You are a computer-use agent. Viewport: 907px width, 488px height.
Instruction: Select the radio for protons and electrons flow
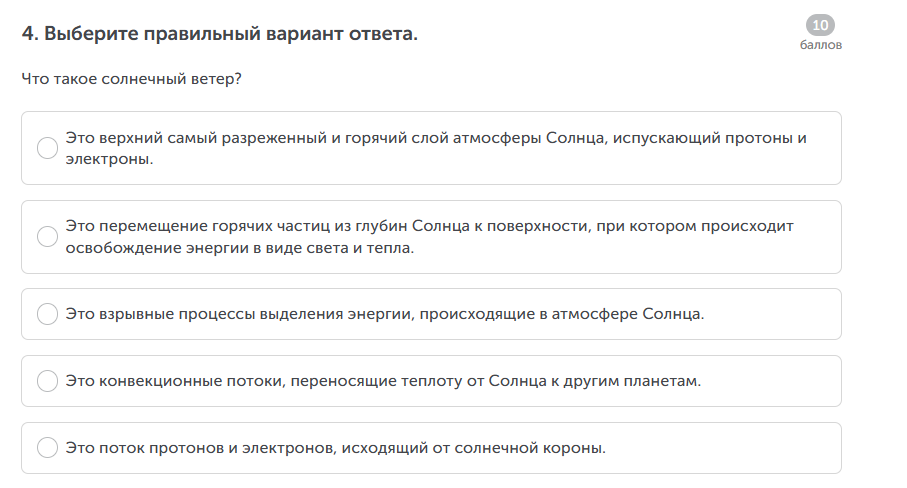(47, 448)
